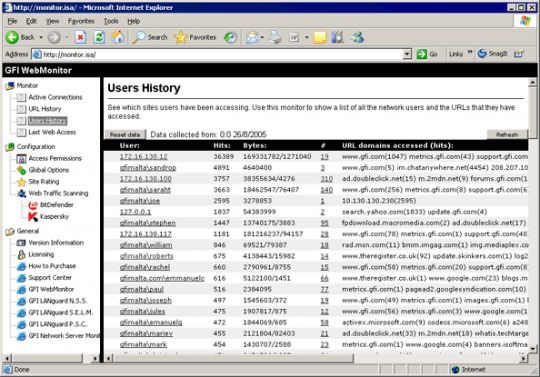The width and height of the screenshot is (540, 377).
Task: Open the View menu
Action: [52, 21]
